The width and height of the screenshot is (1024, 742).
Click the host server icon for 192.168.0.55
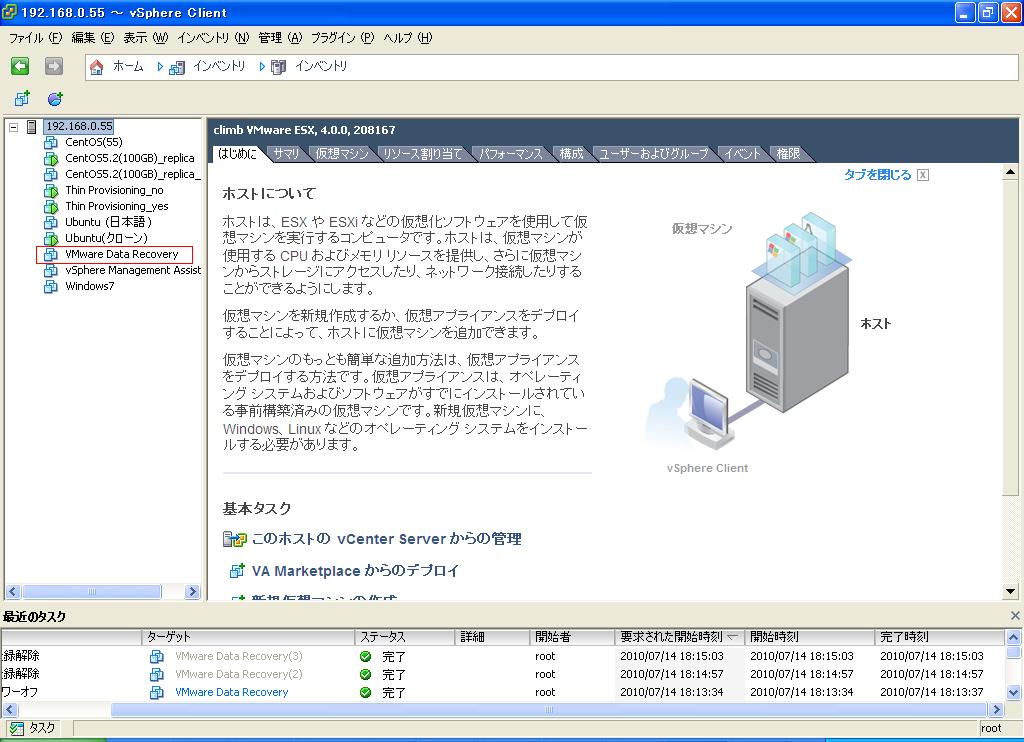click(x=31, y=126)
